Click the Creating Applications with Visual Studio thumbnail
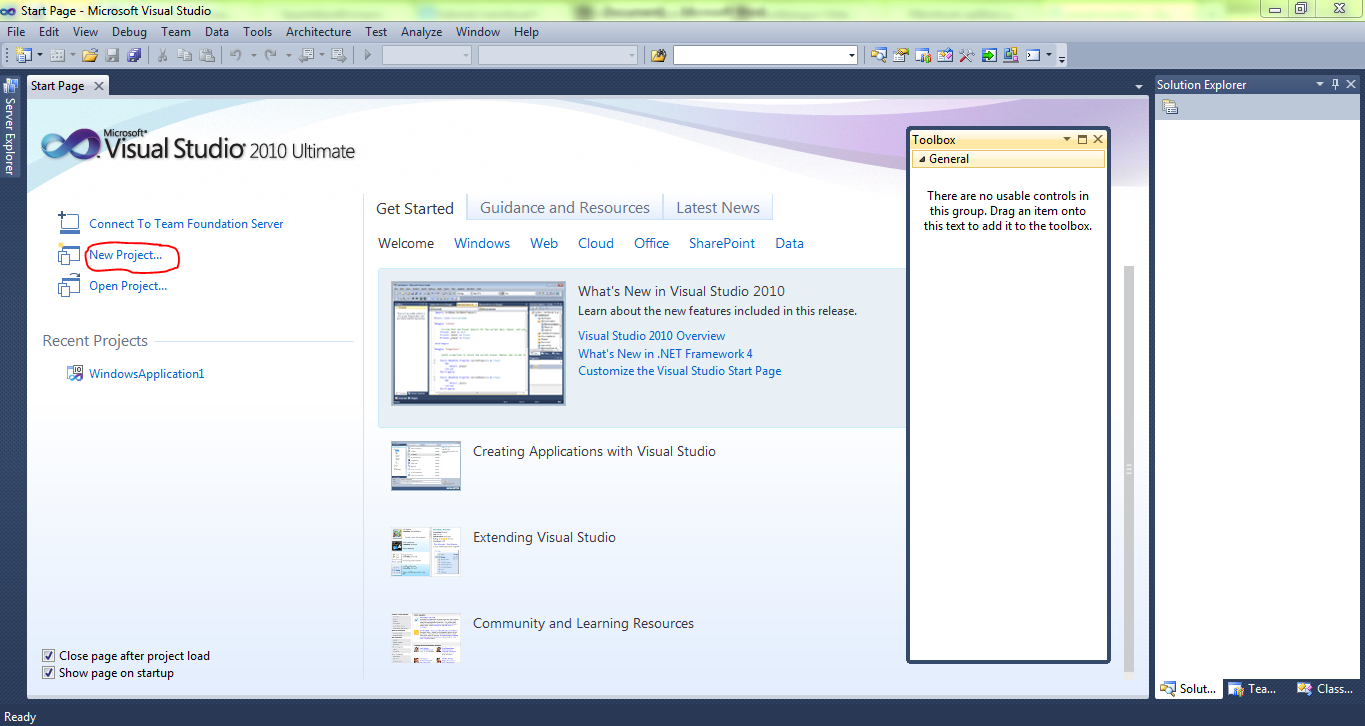This screenshot has width=1365, height=726. (426, 466)
